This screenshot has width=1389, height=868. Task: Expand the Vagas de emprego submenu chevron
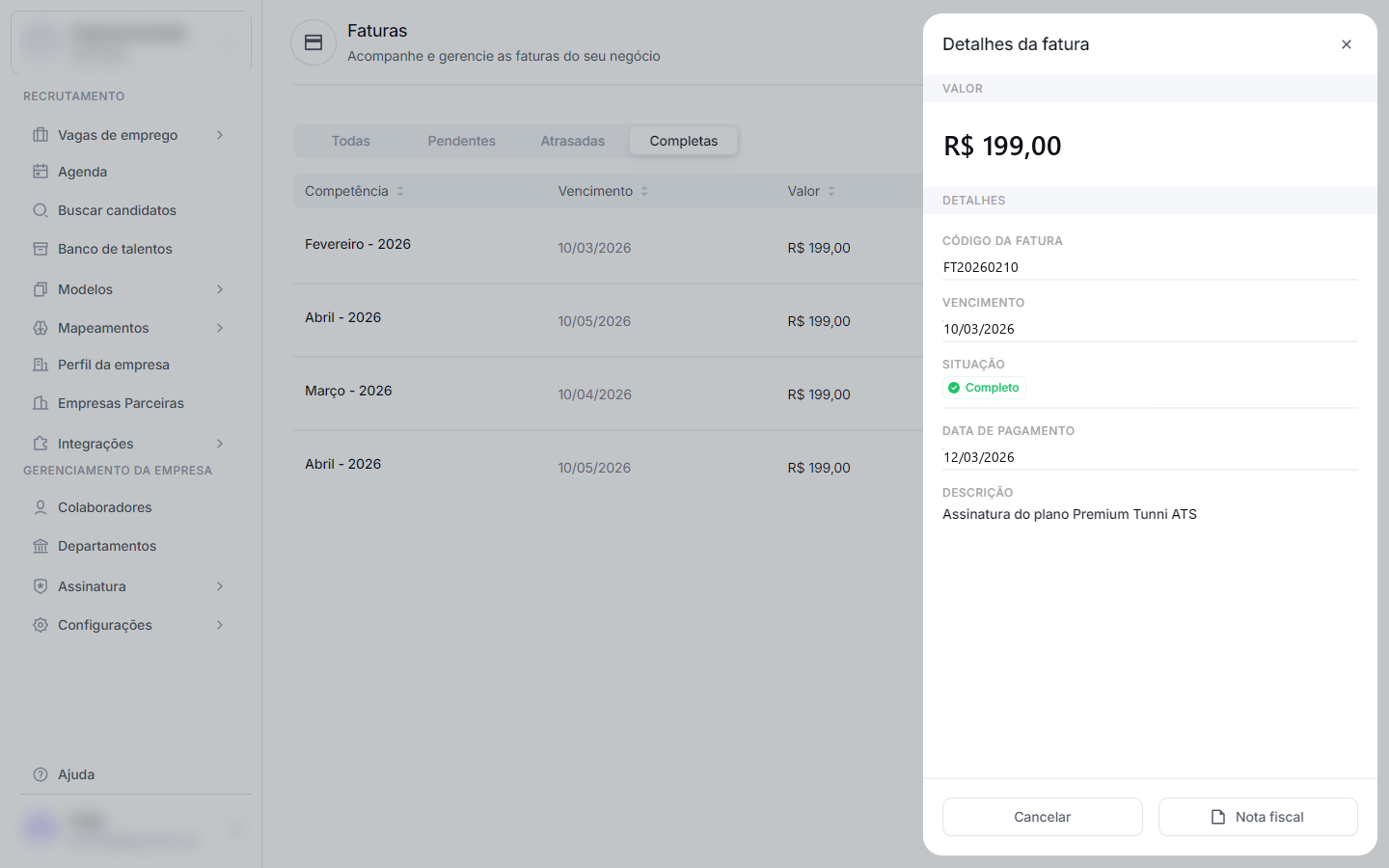(220, 135)
